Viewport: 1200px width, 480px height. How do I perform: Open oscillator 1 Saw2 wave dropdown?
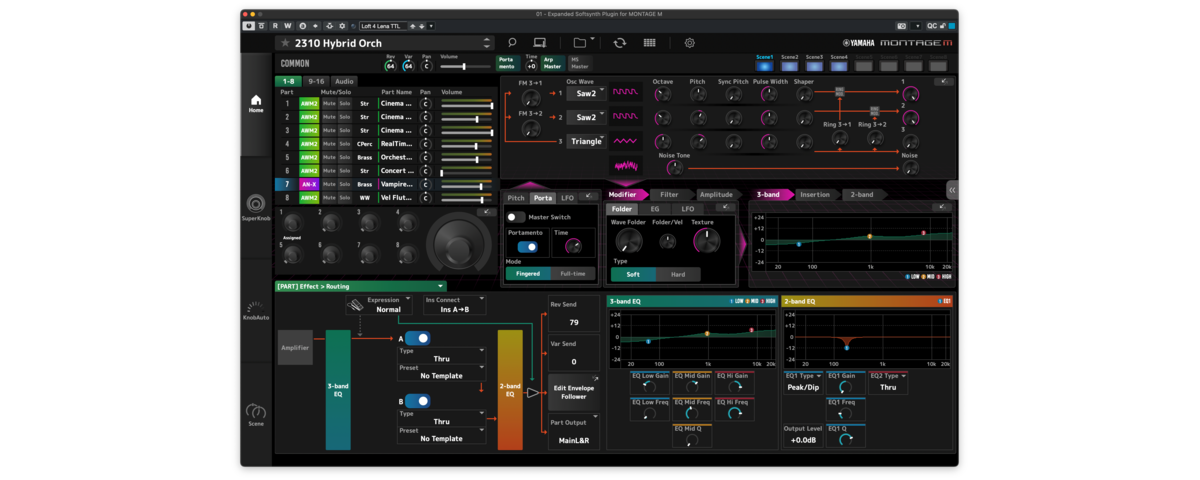click(x=587, y=93)
